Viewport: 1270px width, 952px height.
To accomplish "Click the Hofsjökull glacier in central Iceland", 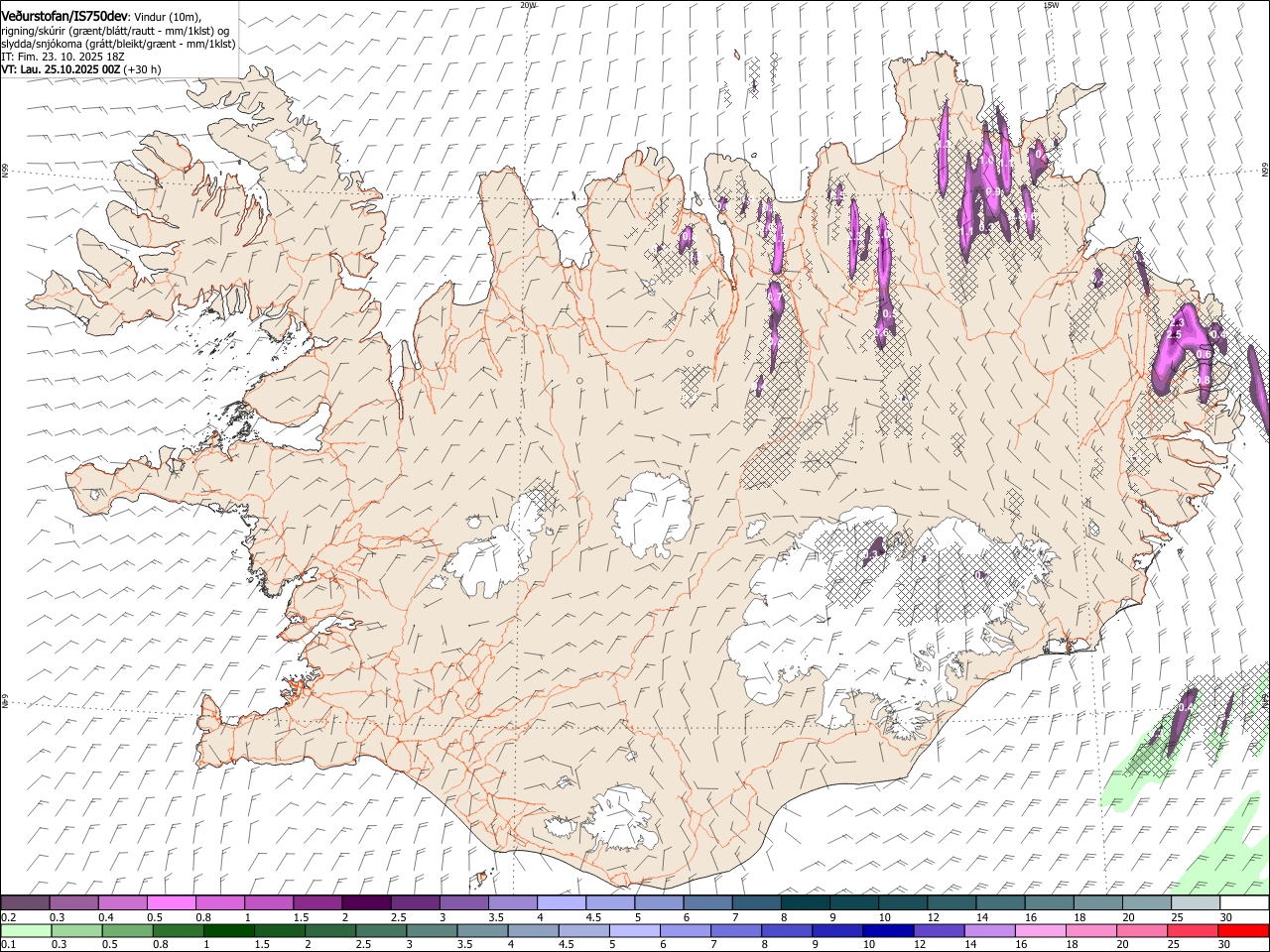I will coord(652,516).
